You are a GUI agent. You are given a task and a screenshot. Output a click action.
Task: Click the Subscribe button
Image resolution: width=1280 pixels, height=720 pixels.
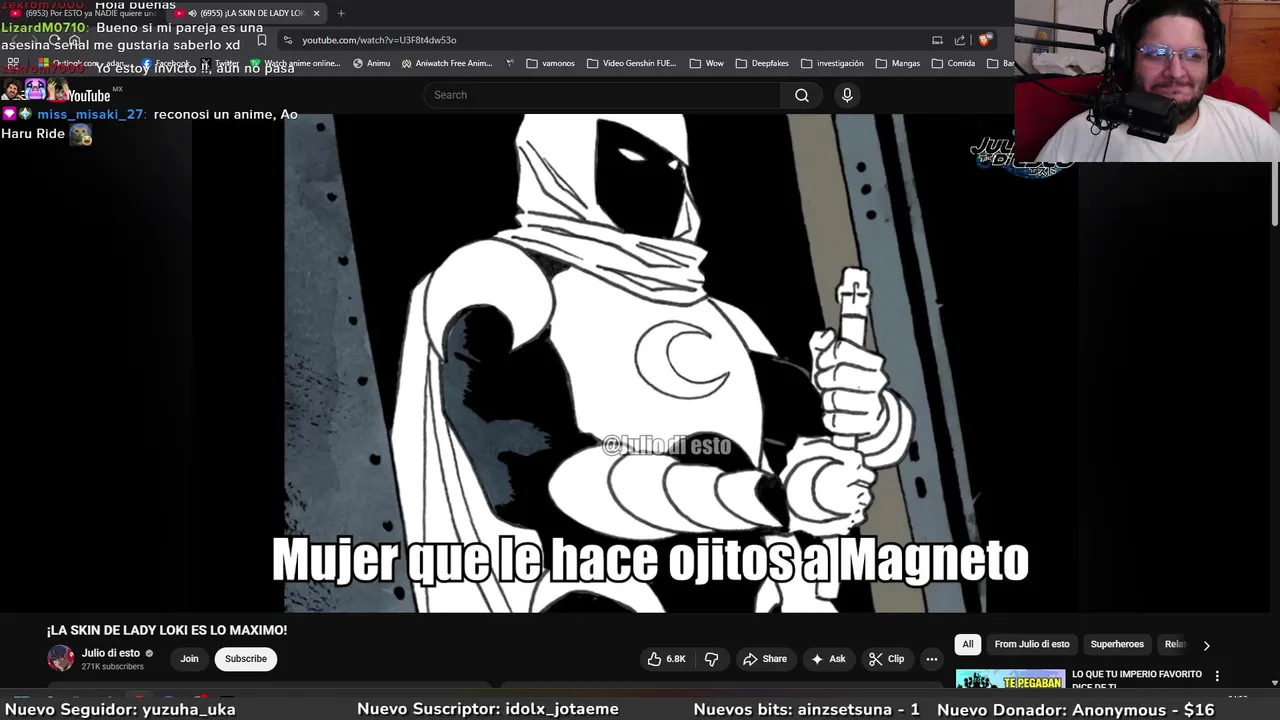tap(246, 659)
